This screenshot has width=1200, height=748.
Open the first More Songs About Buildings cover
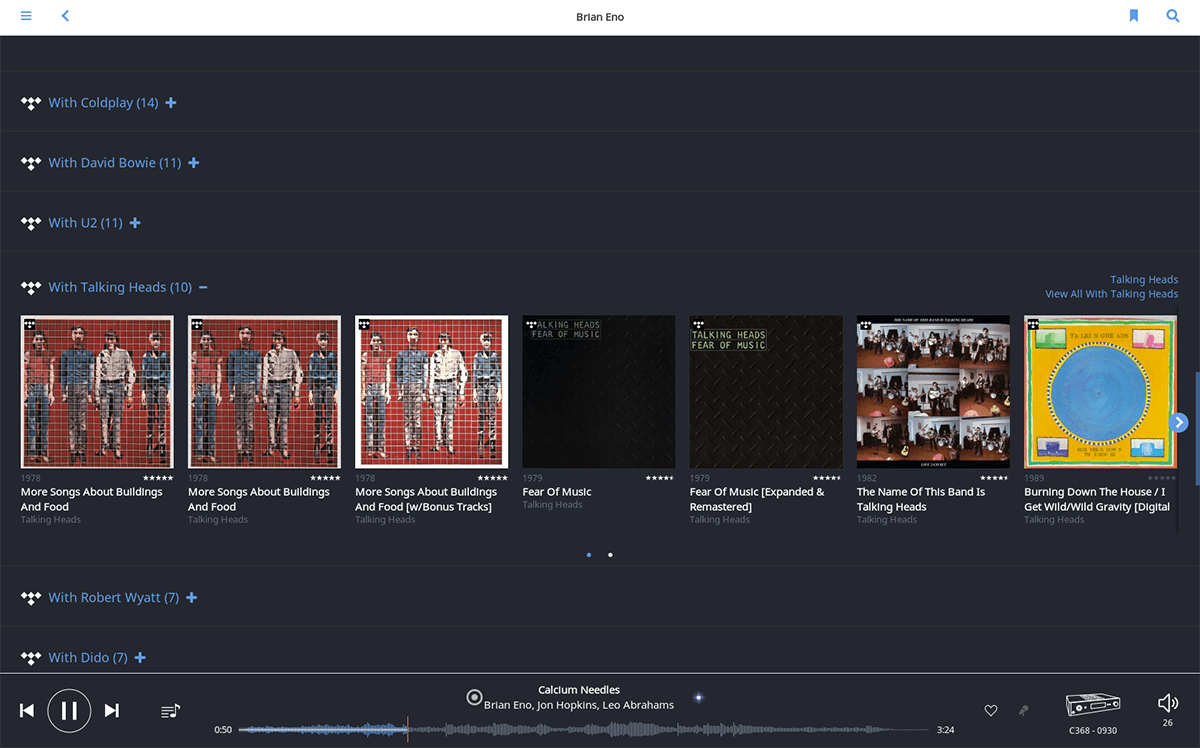point(97,392)
